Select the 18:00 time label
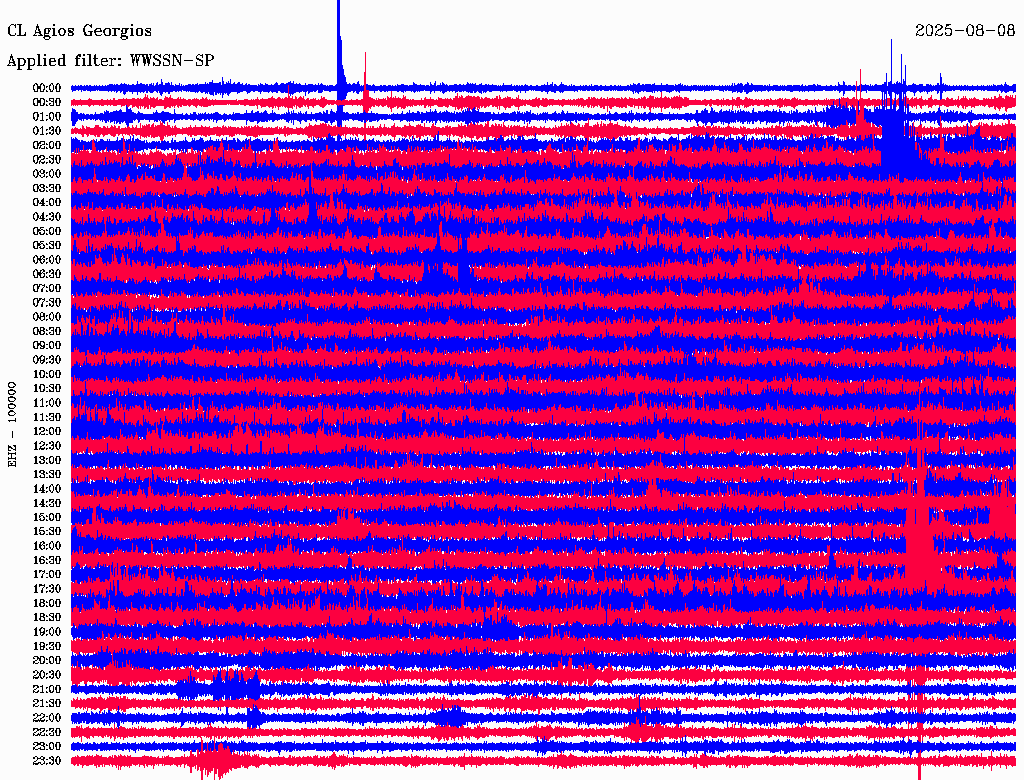Viewport: 1024px width, 780px height. (x=47, y=603)
